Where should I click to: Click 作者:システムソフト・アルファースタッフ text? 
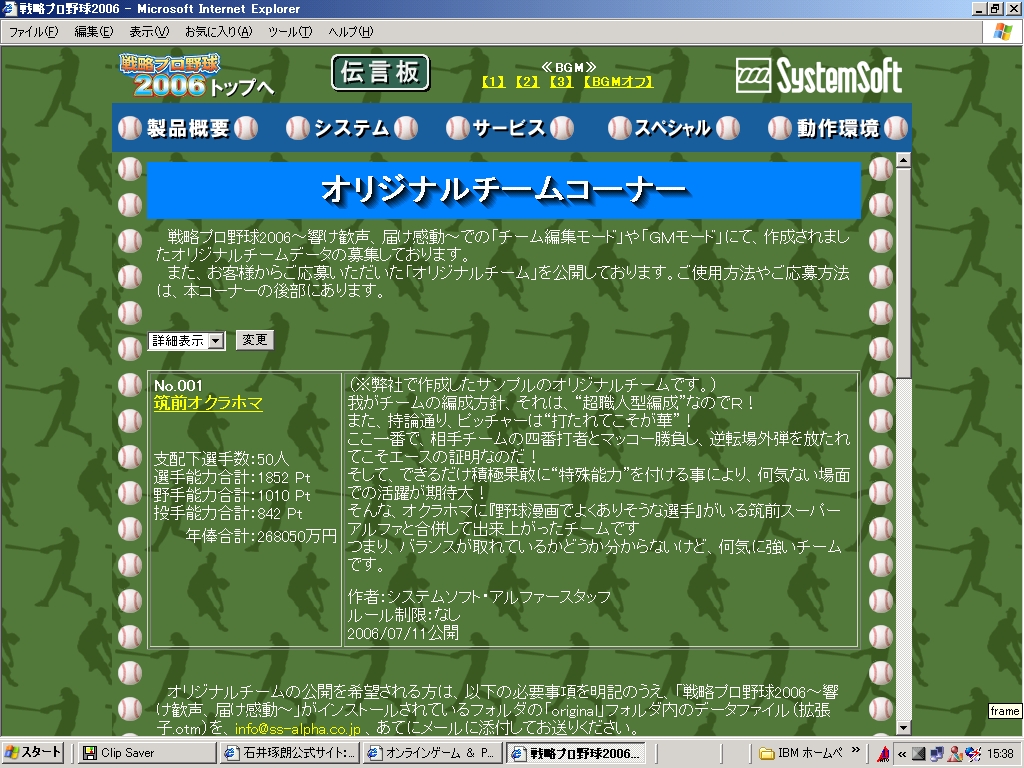(x=479, y=597)
